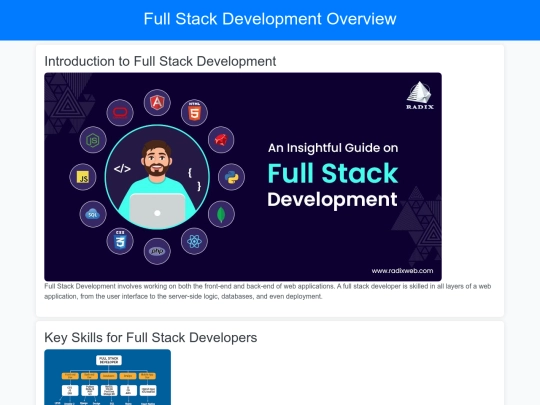Click the HTML5 badge icon

(x=194, y=113)
